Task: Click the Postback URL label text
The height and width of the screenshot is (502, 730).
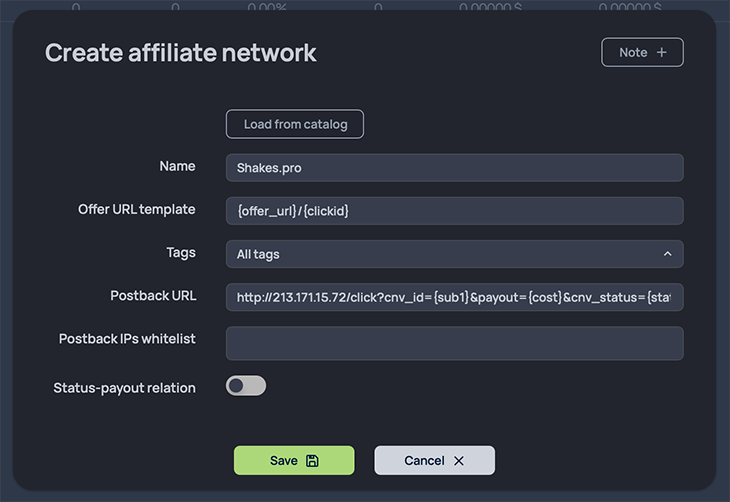Action: tap(153, 296)
